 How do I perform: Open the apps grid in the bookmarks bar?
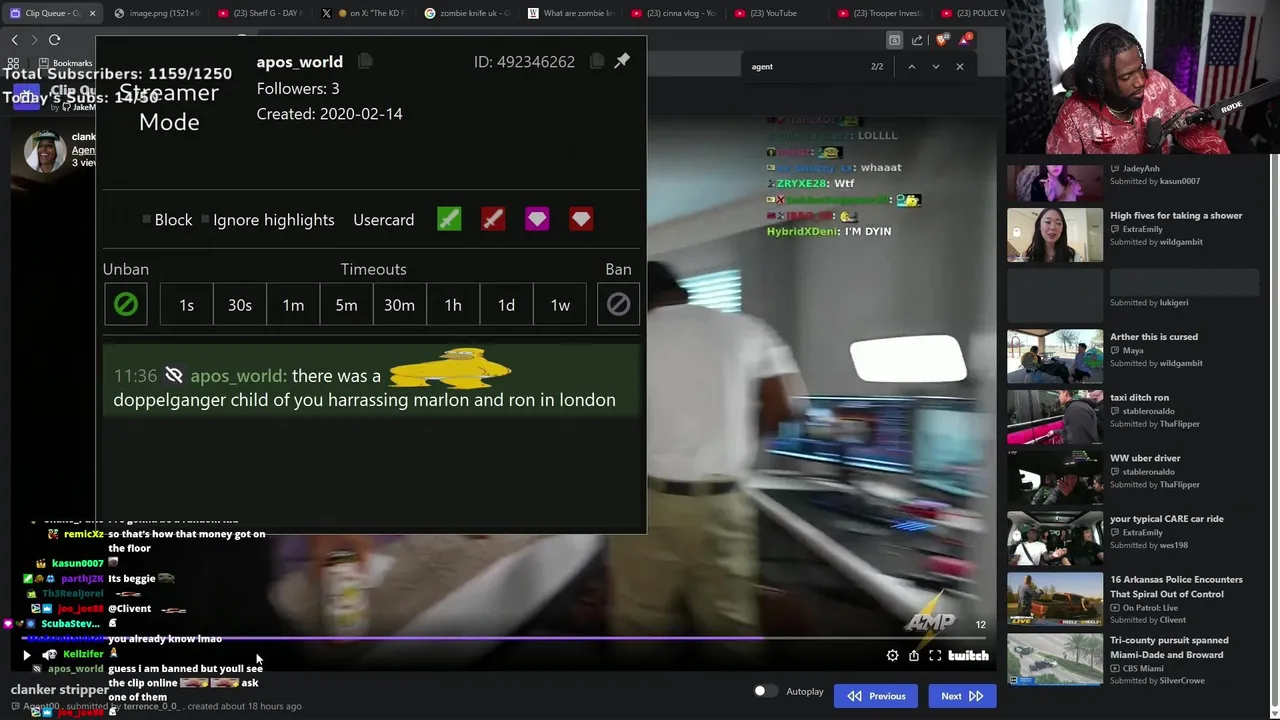pos(13,63)
